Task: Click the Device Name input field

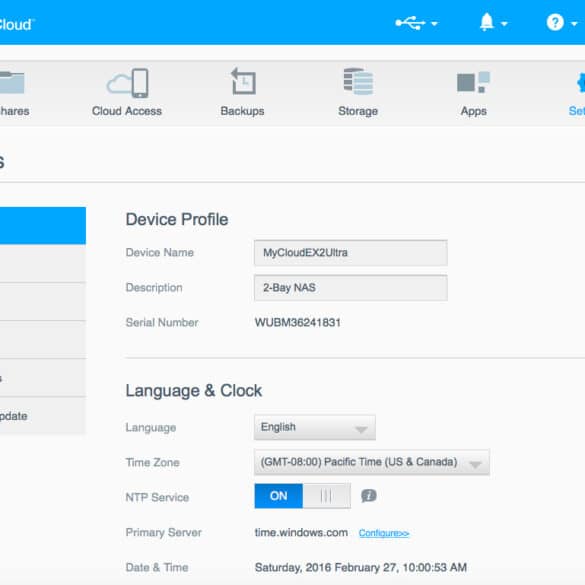Action: coord(351,253)
